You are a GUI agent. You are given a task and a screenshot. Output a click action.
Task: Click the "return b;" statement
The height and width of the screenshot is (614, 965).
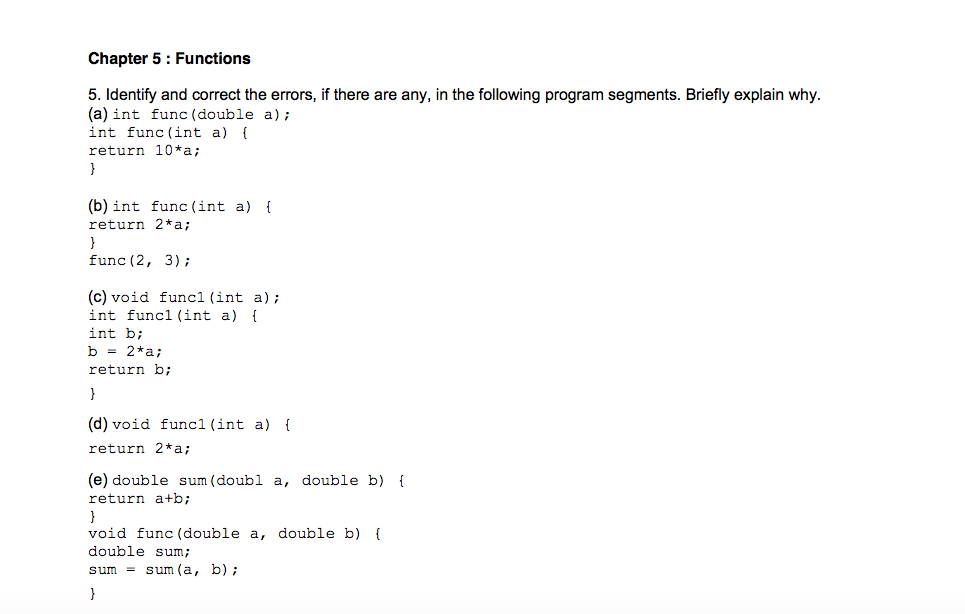pos(130,369)
